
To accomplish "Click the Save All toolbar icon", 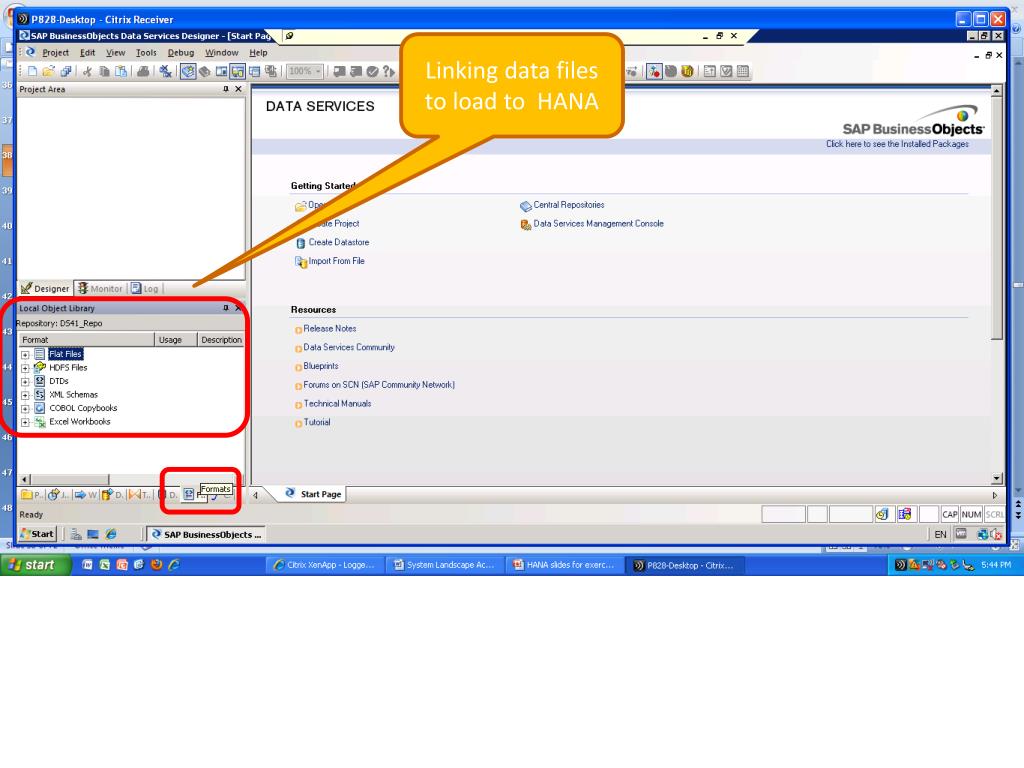I will pyautogui.click(x=65, y=71).
